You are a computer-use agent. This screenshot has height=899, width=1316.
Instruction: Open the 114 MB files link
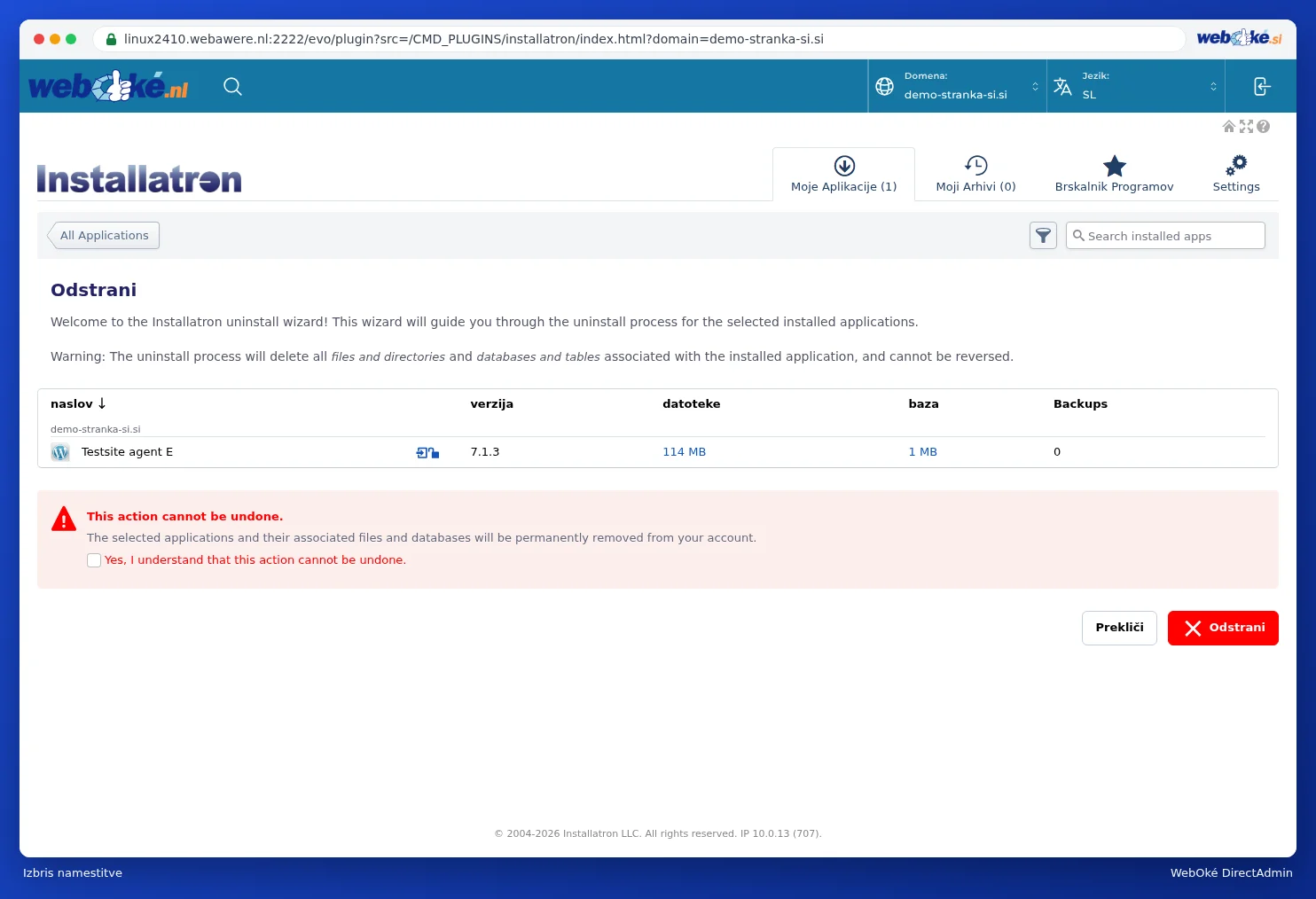coord(684,452)
